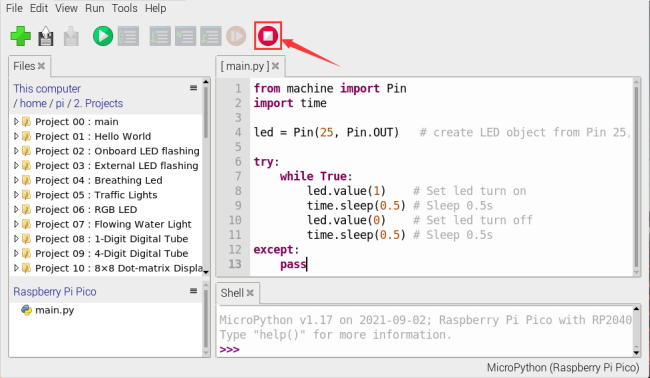The height and width of the screenshot is (378, 650).
Task: Open Raspberry Pi Pico panel hamburger menu
Action: point(193,291)
